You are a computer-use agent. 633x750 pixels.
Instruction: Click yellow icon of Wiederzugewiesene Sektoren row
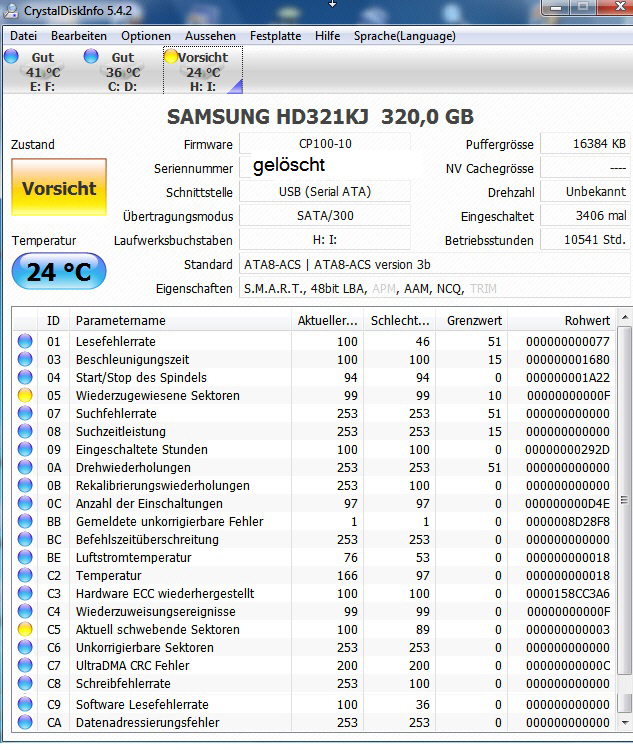pyautogui.click(x=25, y=395)
